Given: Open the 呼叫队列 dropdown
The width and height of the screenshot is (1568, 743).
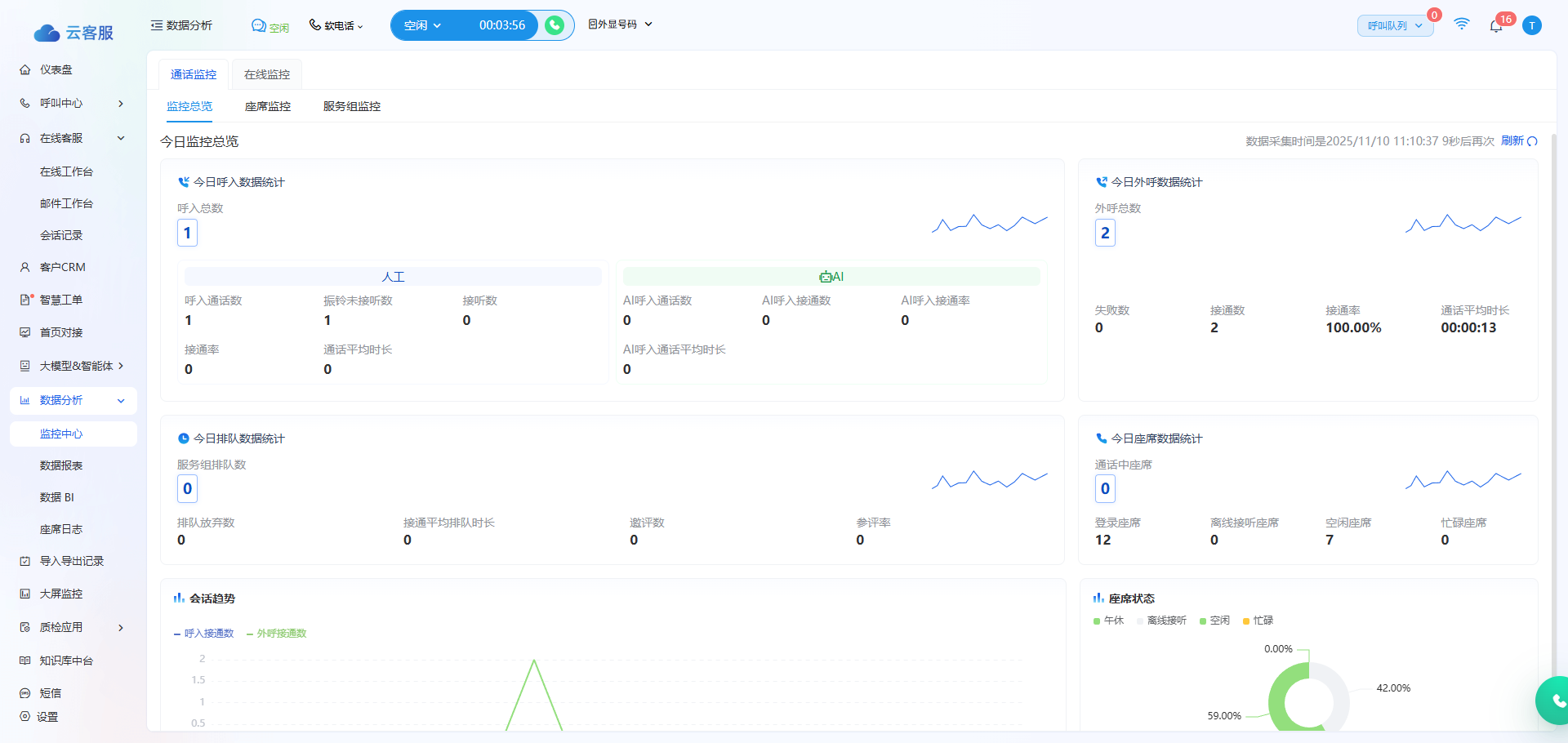Looking at the screenshot, I should tap(1395, 26).
